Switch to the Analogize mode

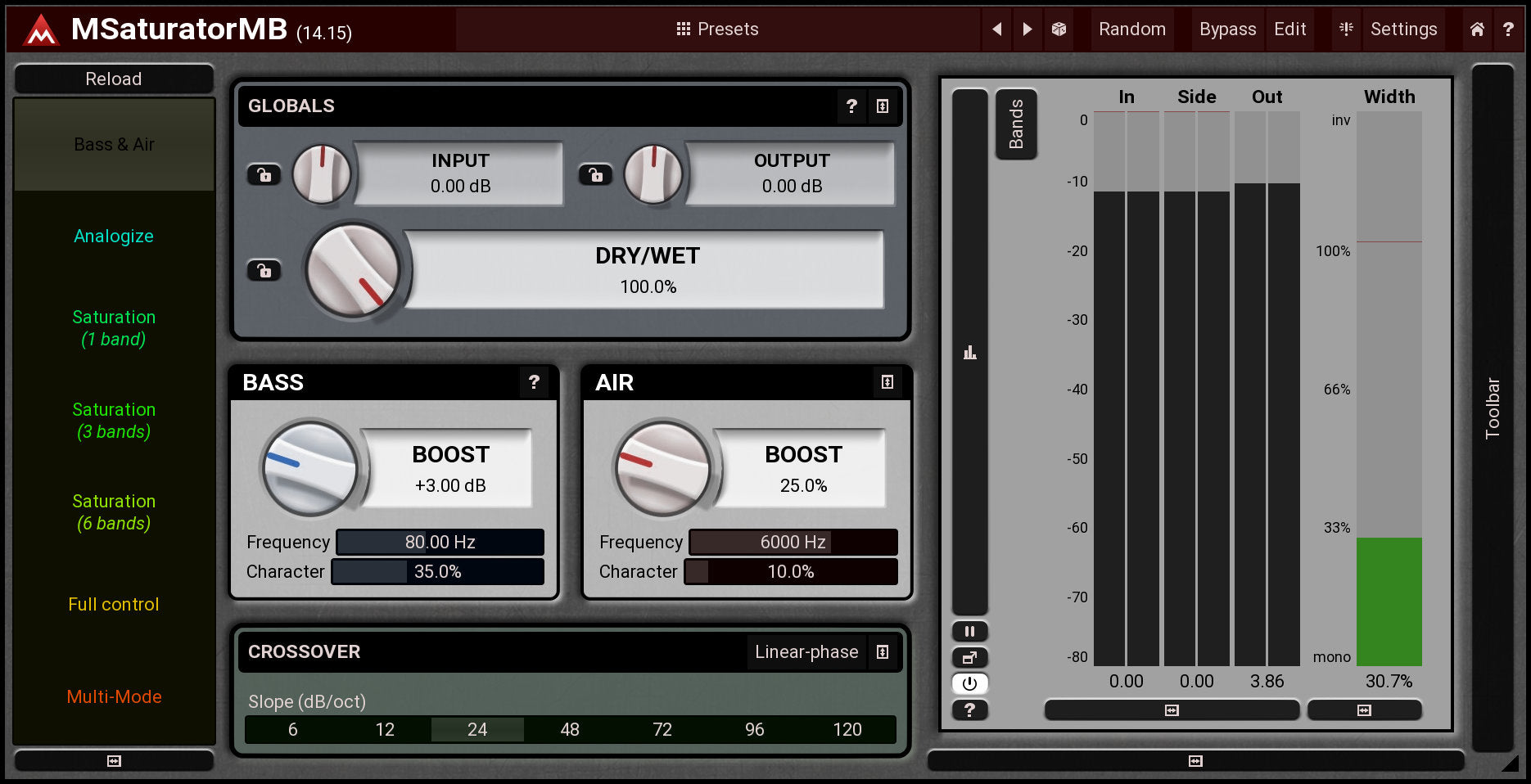tap(114, 237)
